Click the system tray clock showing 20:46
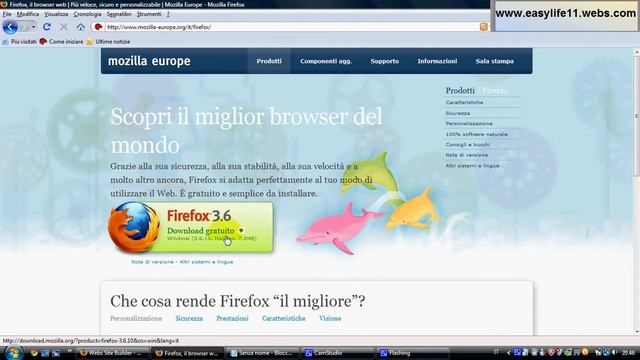Viewport: 640px width, 360px height. coord(629,353)
